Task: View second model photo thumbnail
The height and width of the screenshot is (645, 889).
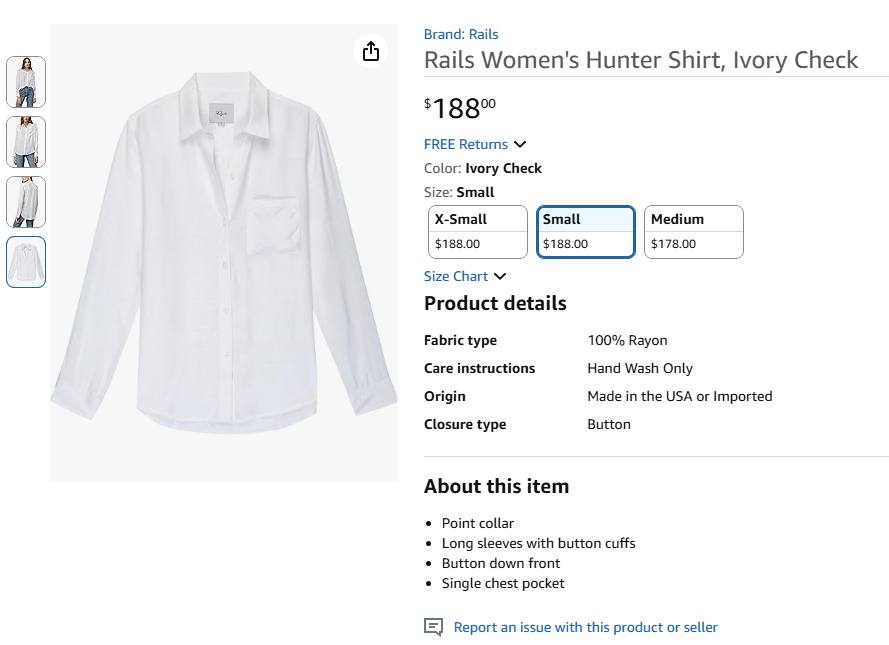Action: (x=26, y=142)
